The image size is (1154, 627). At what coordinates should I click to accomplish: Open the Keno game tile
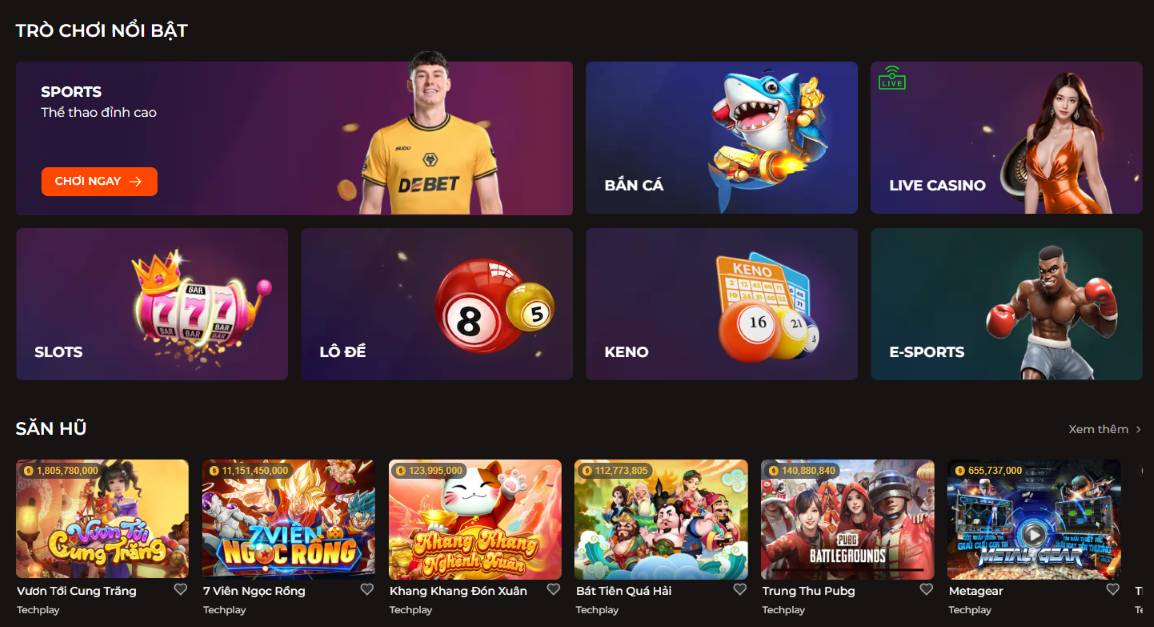pyautogui.click(x=721, y=304)
